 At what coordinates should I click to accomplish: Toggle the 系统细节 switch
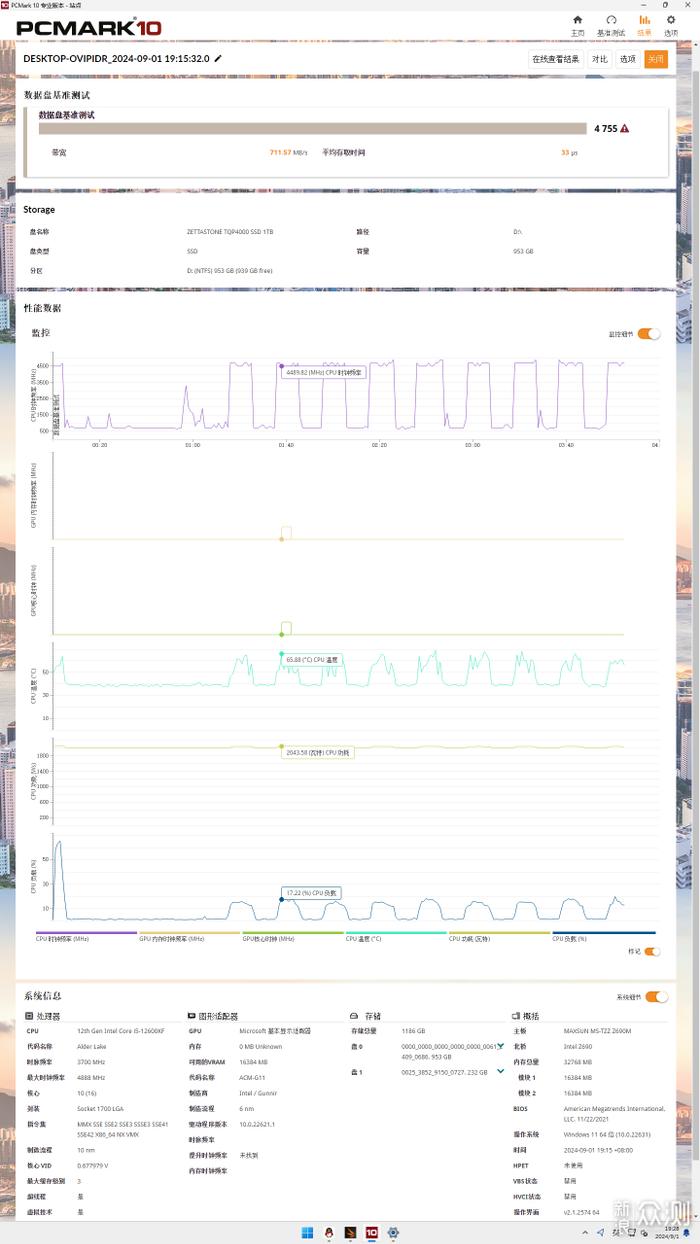coord(656,996)
